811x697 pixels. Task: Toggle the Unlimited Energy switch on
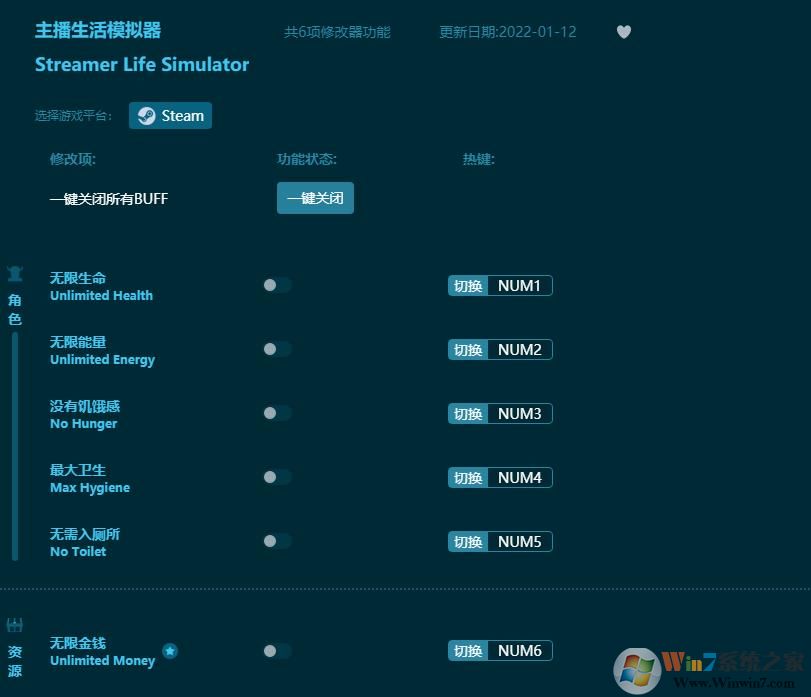275,349
